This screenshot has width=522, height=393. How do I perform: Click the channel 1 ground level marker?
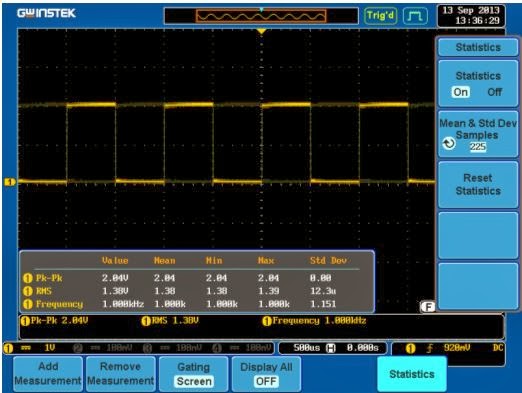point(10,182)
